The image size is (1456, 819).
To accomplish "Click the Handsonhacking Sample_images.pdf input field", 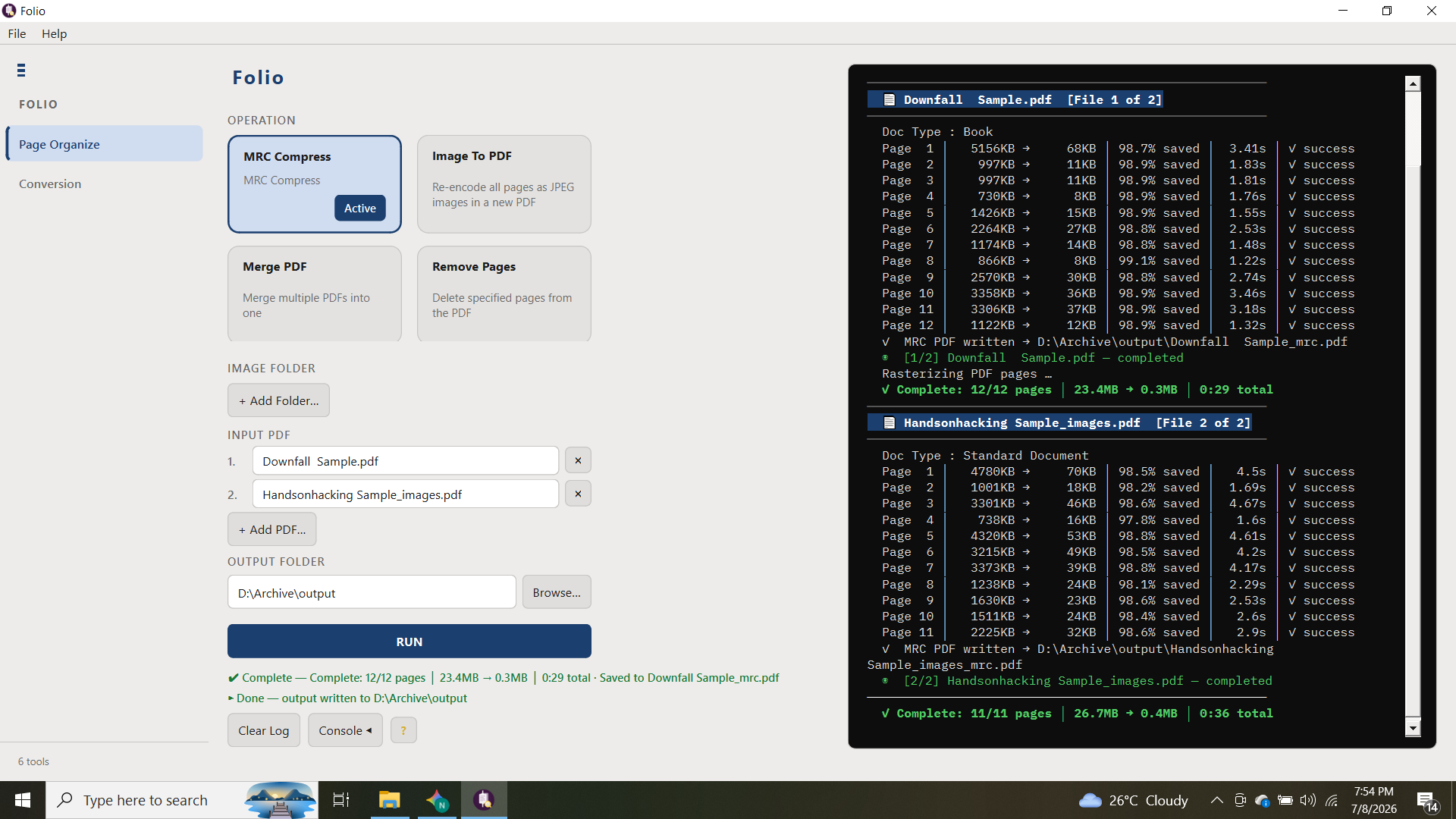I will 405,494.
